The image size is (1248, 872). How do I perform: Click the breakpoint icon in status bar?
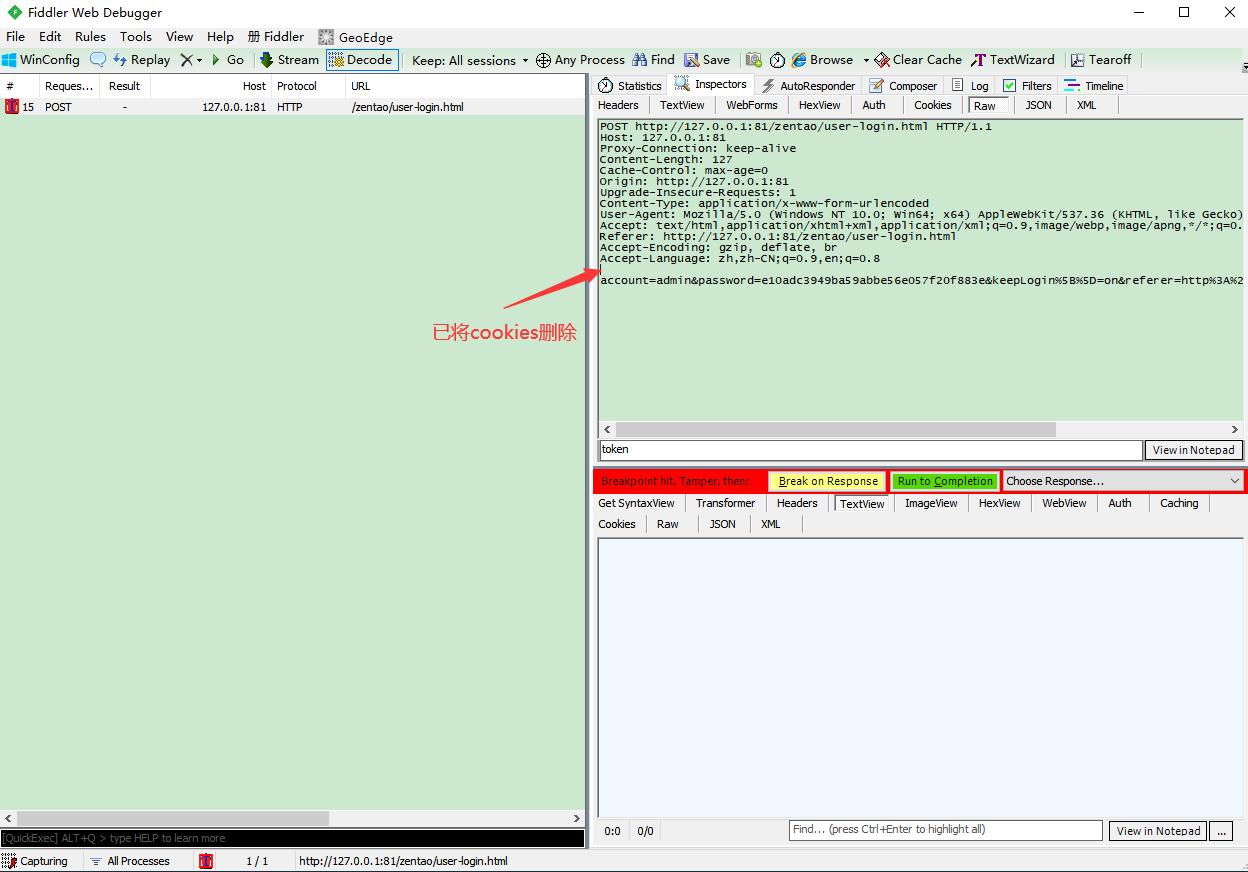tap(206, 861)
